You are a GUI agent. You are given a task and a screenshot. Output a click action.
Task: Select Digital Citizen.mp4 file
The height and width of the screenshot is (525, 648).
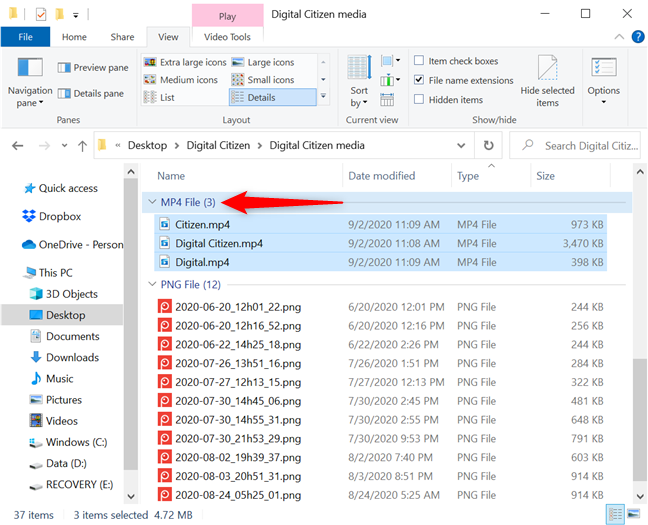(x=380, y=243)
